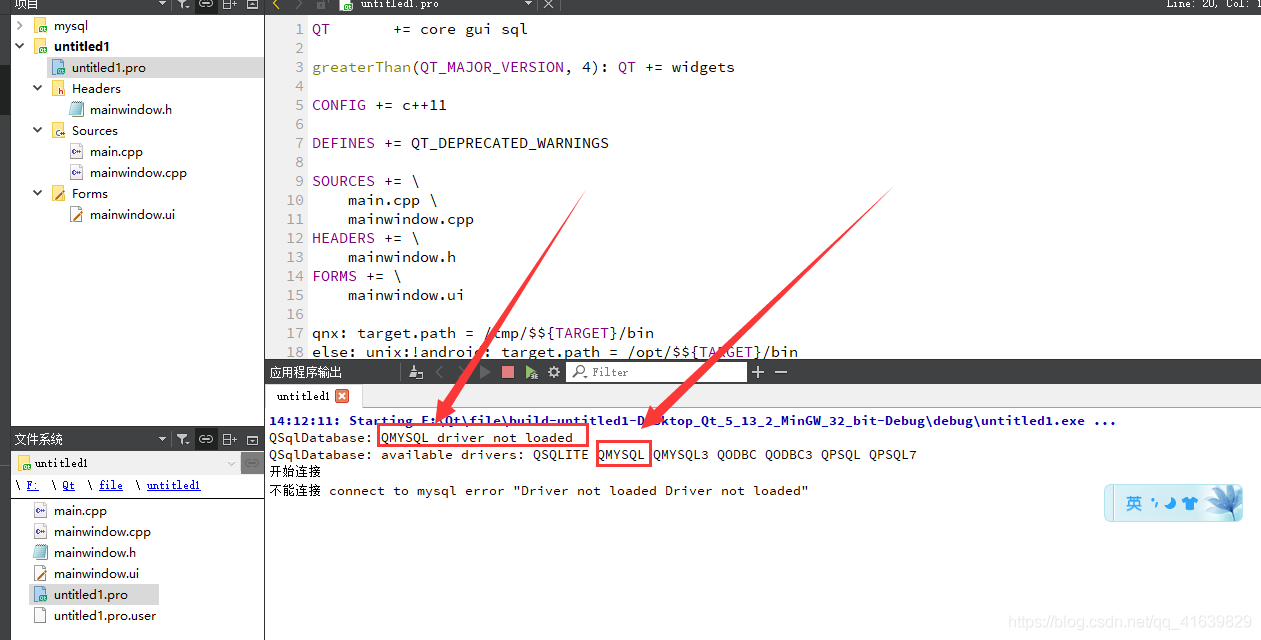
Task: Open mainwindow.h under Headers
Action: (x=130, y=109)
